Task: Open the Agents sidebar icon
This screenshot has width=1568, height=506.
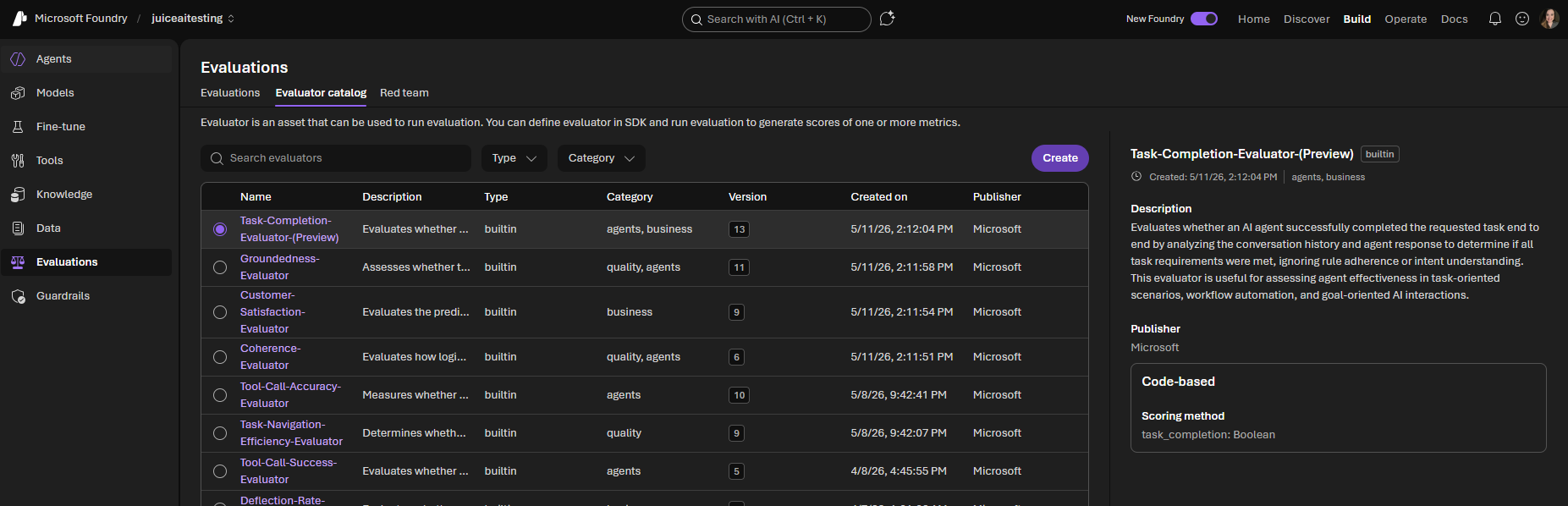Action: tap(18, 59)
